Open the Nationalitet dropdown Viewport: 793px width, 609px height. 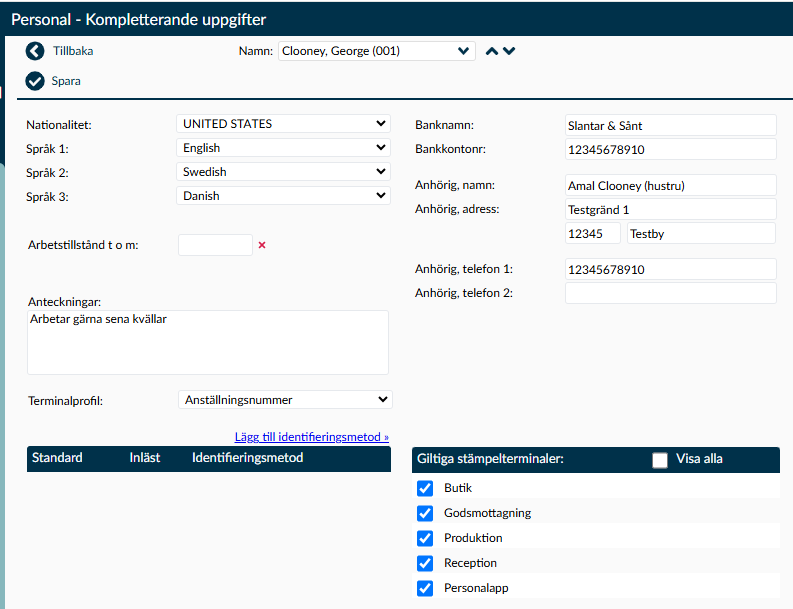[x=283, y=124]
